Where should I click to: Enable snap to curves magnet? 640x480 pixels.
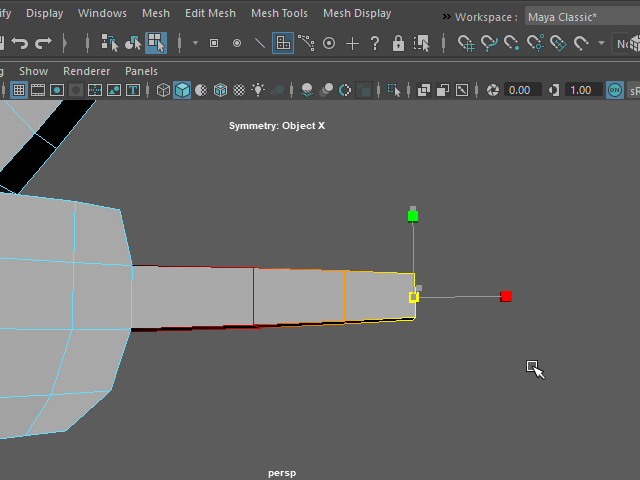(489, 44)
